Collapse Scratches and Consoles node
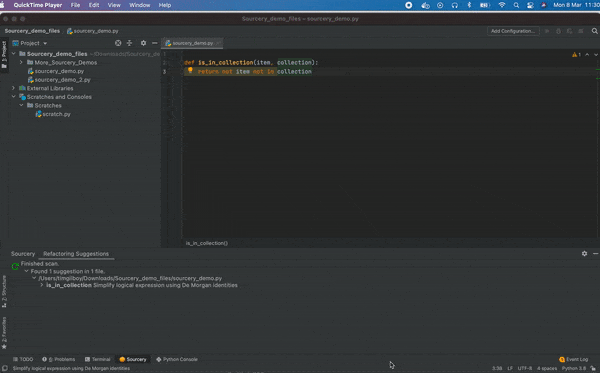 tap(14, 97)
